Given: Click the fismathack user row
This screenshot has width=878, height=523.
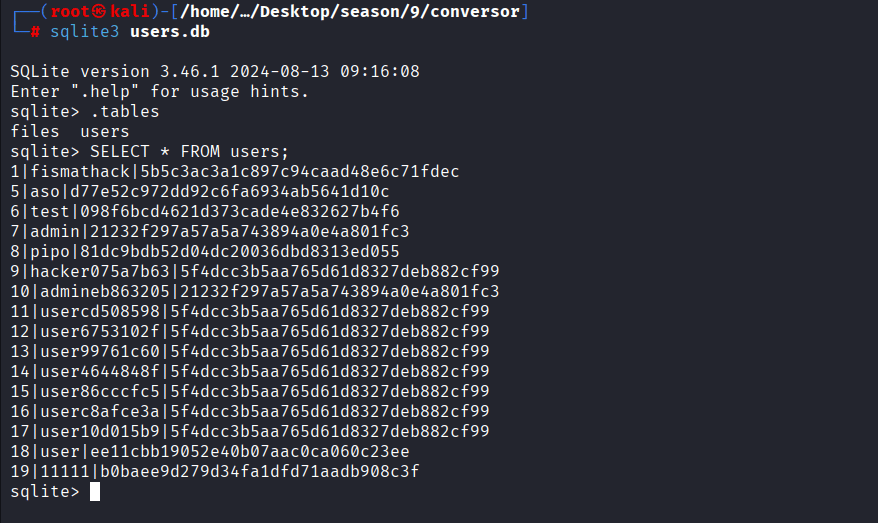Looking at the screenshot, I should tap(235, 171).
